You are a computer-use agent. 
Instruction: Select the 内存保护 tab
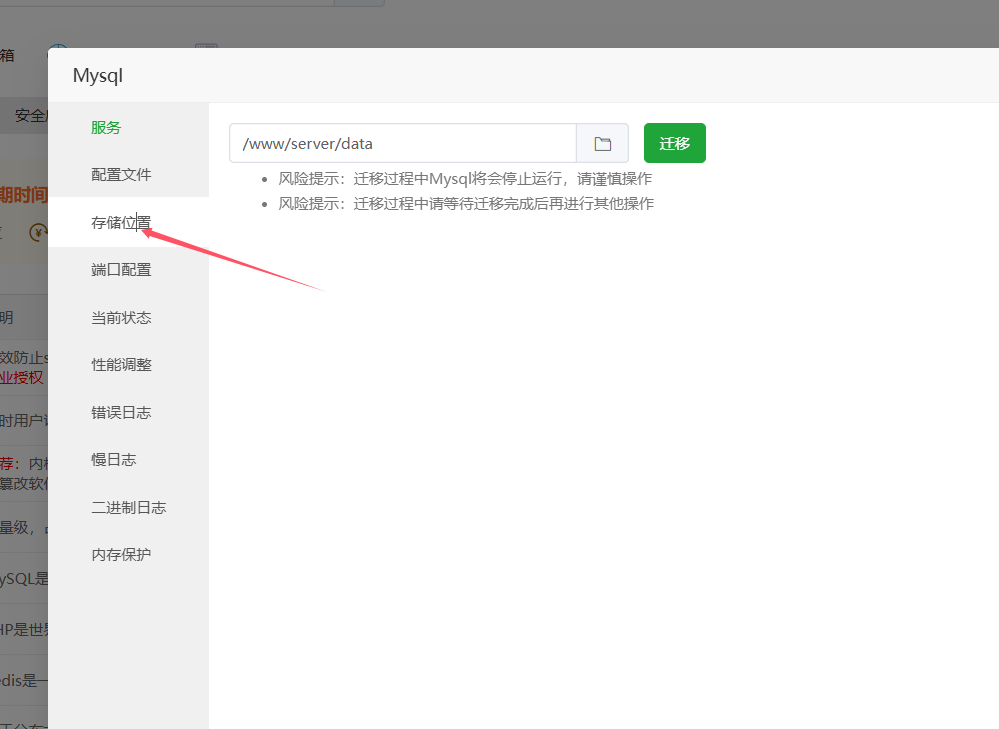(x=121, y=554)
